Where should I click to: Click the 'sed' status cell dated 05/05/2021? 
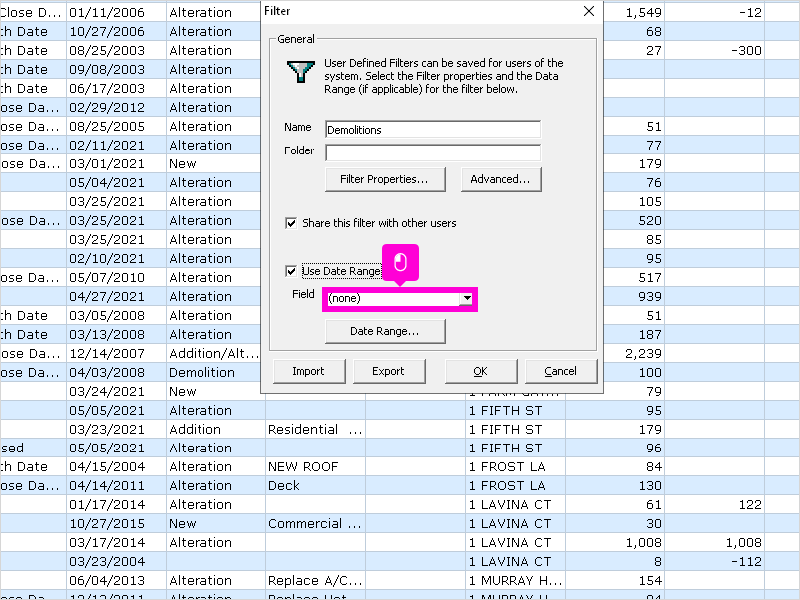click(x=33, y=448)
